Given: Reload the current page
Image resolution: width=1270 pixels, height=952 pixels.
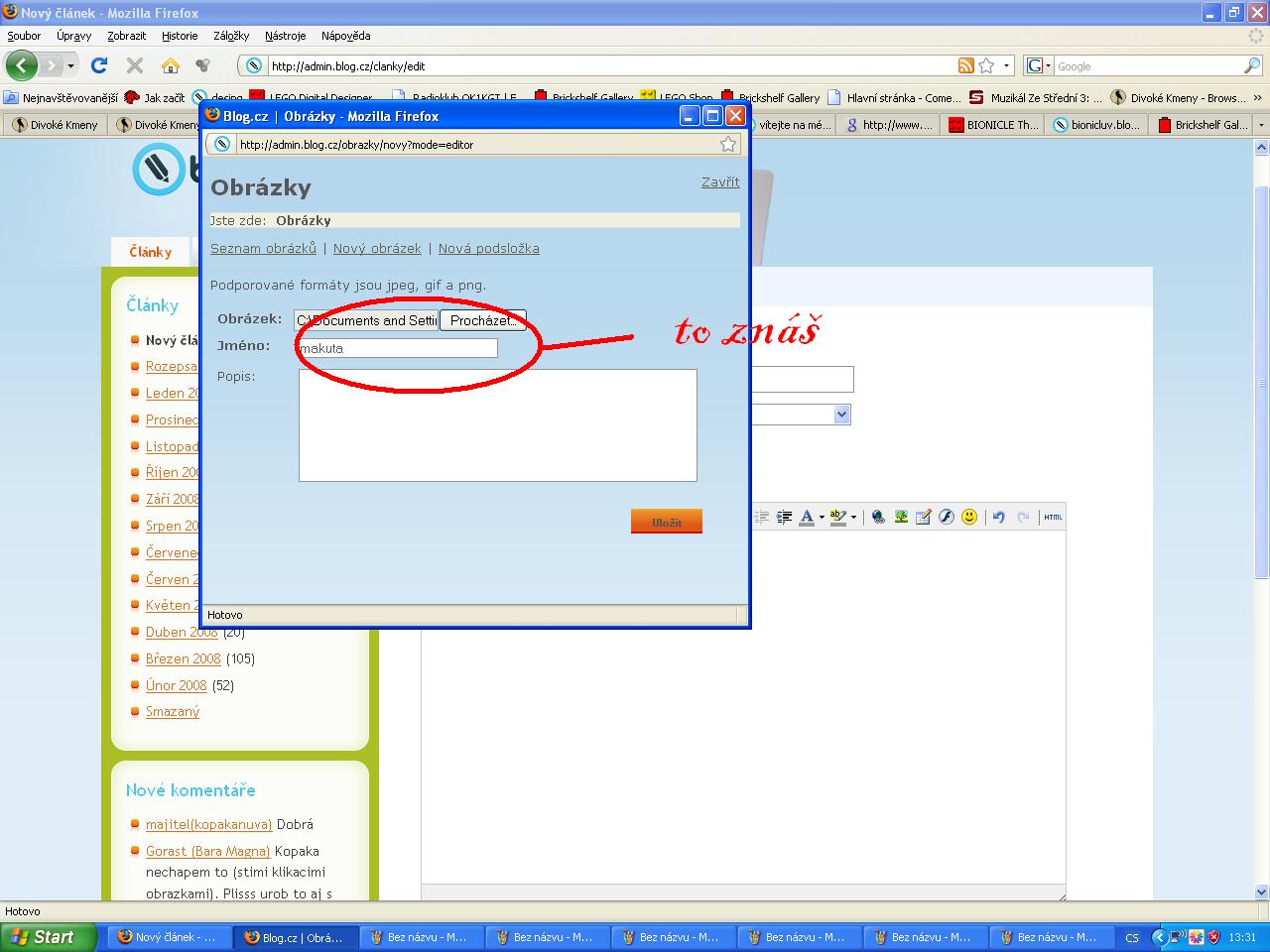Looking at the screenshot, I should point(99,65).
